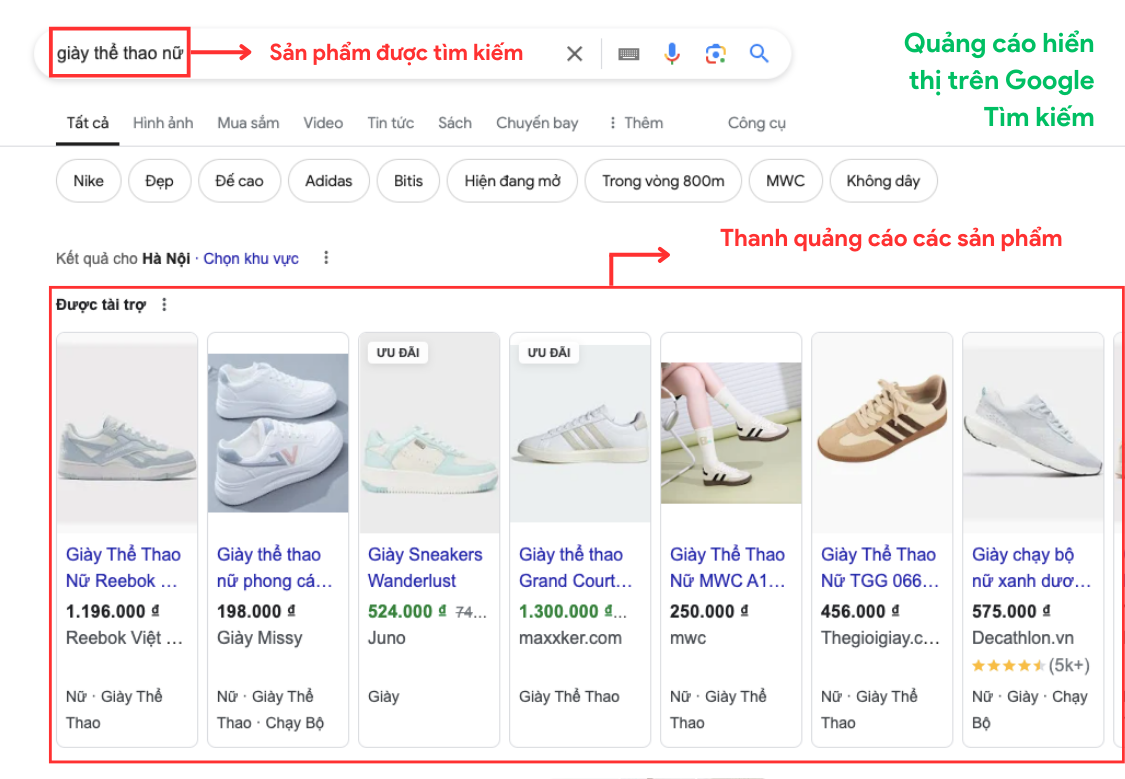The width and height of the screenshot is (1125, 779).
Task: Select the Trong vòng 800m filter option
Action: coord(662,181)
